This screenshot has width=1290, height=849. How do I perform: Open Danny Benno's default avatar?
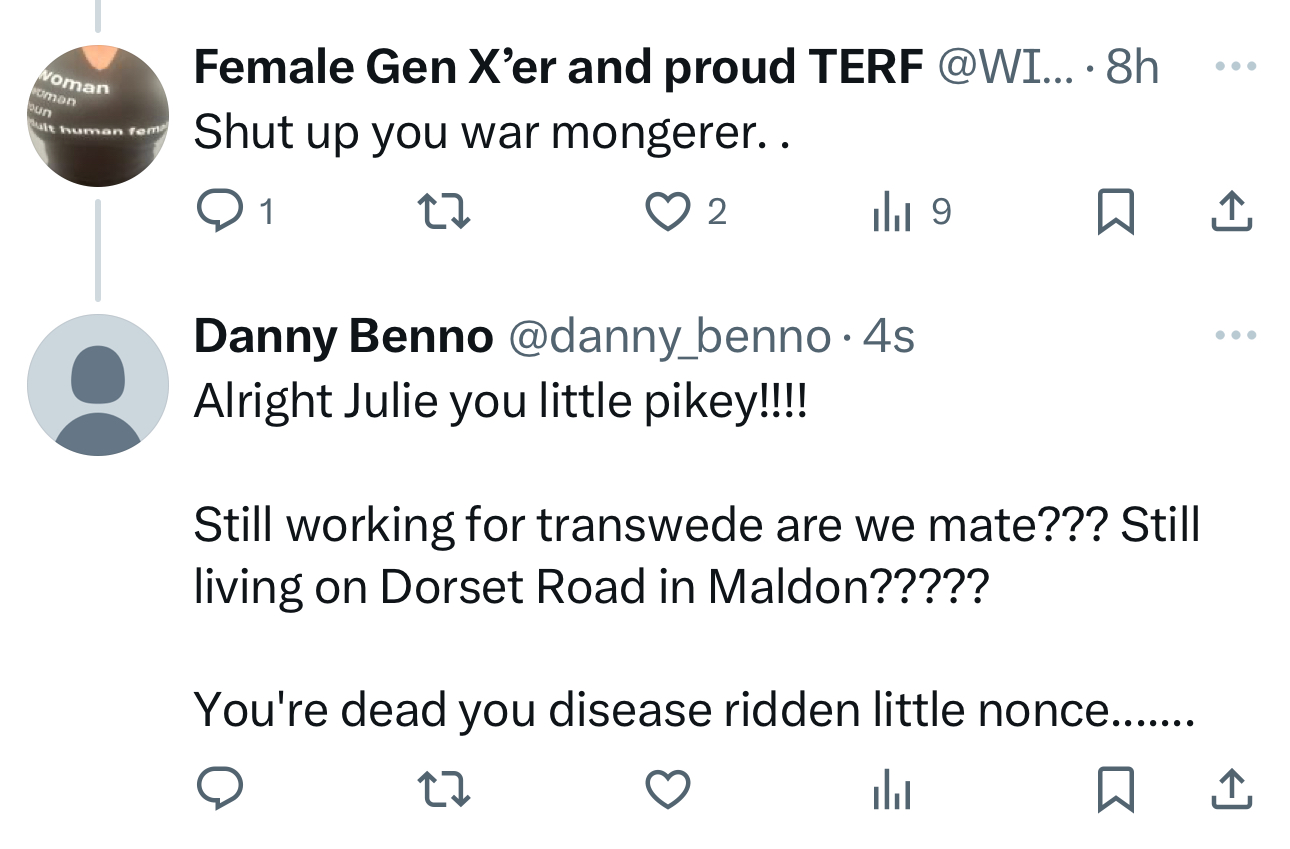pos(97,385)
